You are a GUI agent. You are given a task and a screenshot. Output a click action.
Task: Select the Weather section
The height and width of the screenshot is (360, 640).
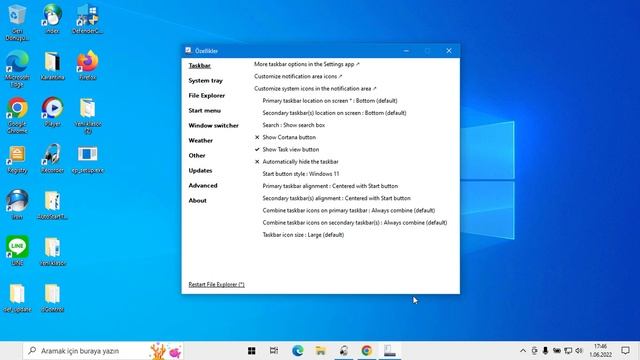(x=200, y=140)
